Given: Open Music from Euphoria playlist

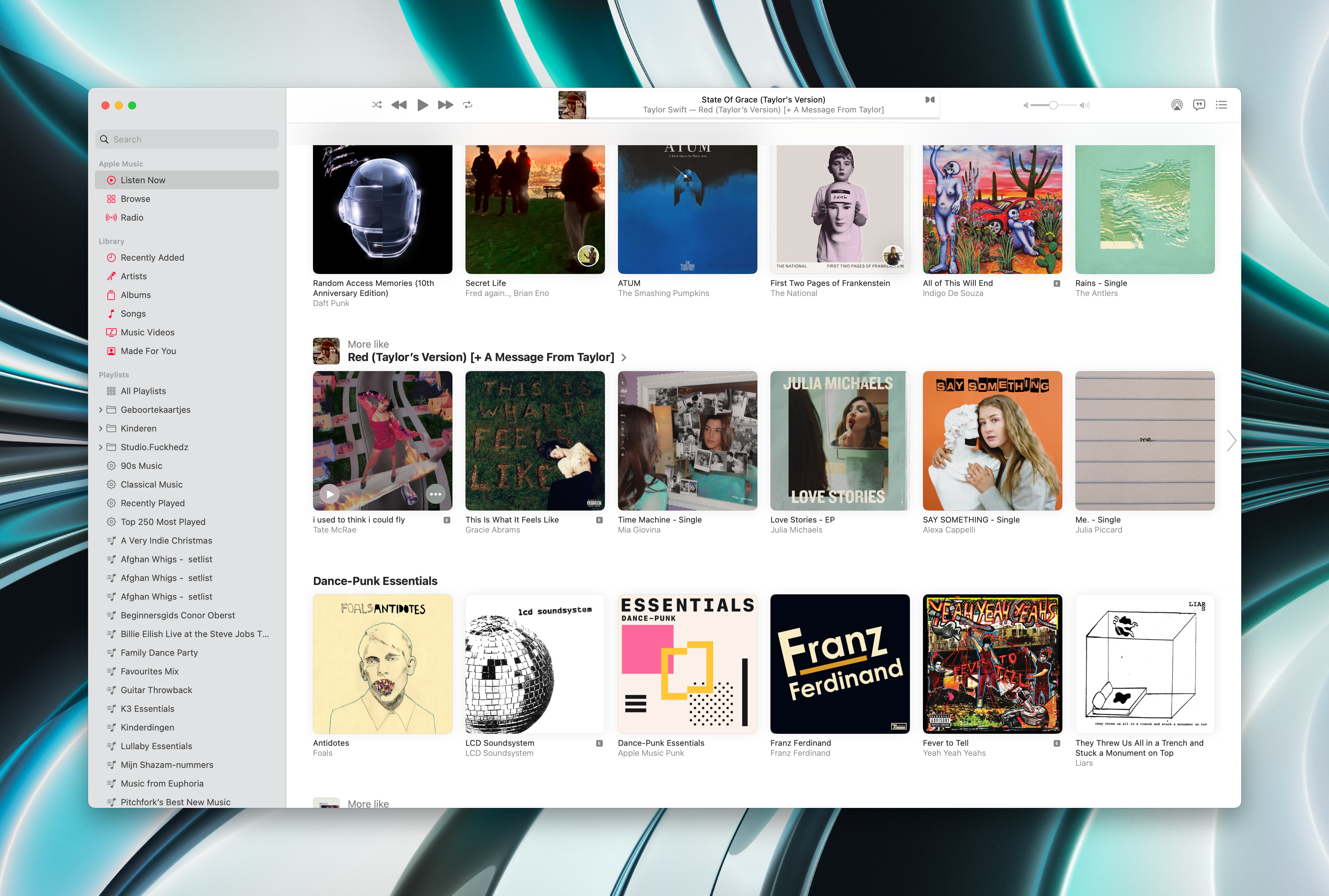Looking at the screenshot, I should [187, 784].
